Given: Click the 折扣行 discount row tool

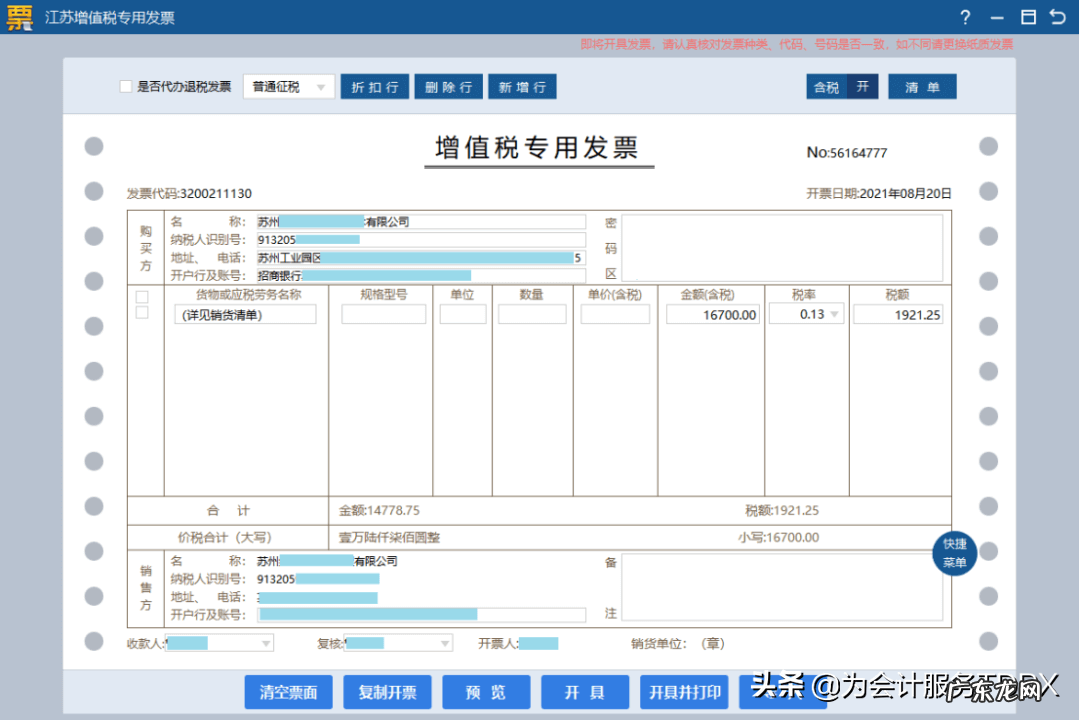Looking at the screenshot, I should pyautogui.click(x=374, y=86).
